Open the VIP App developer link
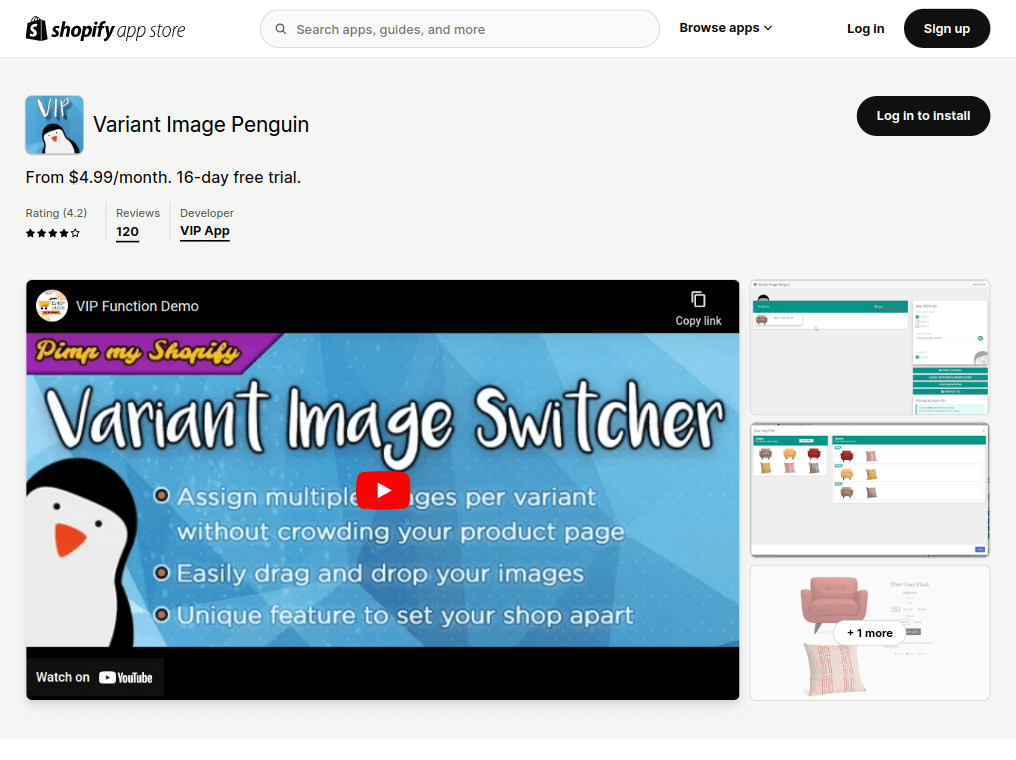The image size is (1016, 760). tap(204, 231)
